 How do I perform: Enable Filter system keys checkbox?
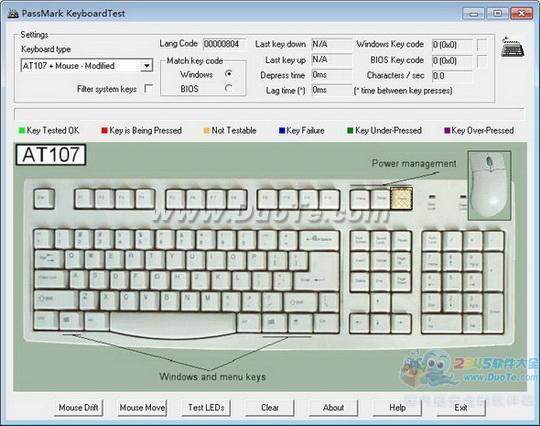pyautogui.click(x=149, y=89)
